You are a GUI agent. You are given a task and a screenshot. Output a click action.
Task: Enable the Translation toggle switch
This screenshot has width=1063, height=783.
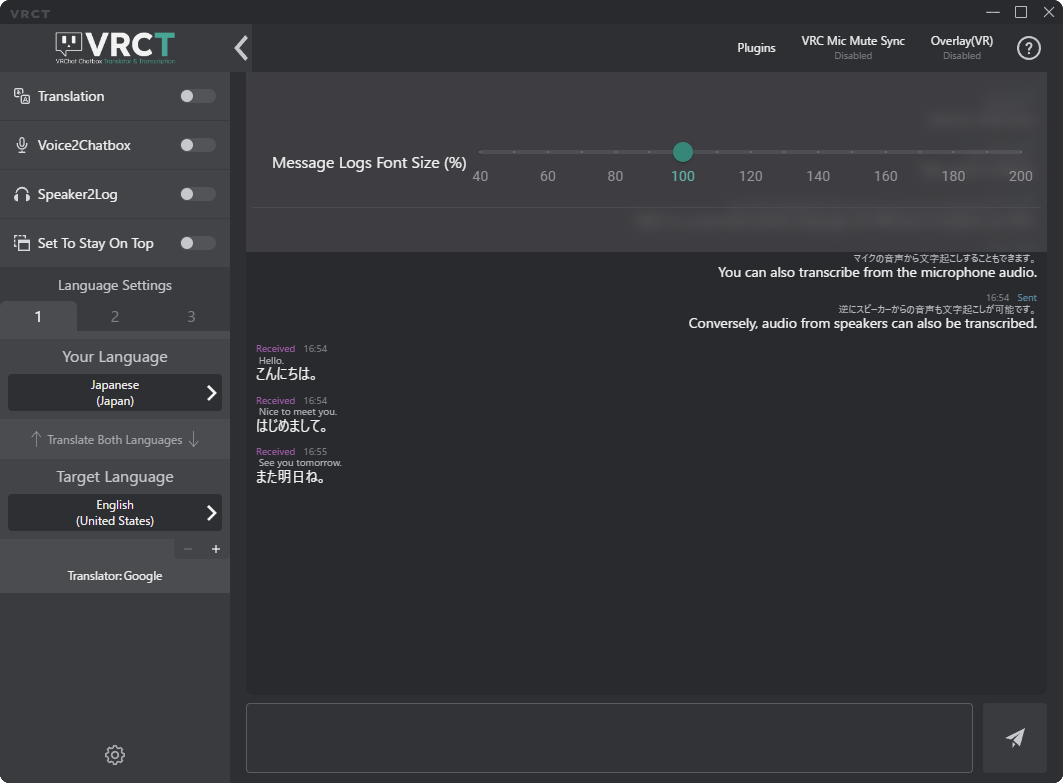click(197, 96)
